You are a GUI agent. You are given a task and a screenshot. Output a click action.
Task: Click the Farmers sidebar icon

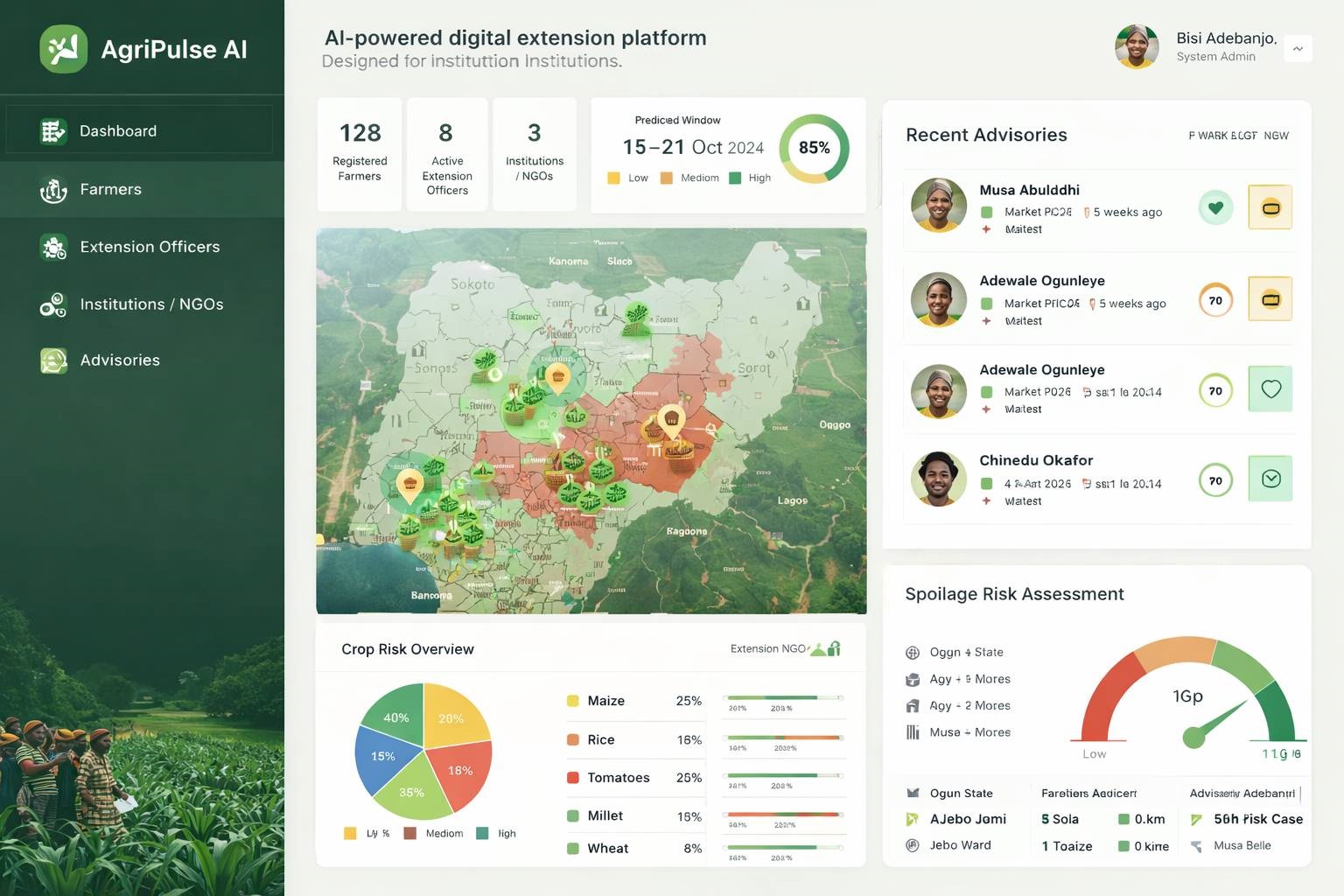pos(53,189)
